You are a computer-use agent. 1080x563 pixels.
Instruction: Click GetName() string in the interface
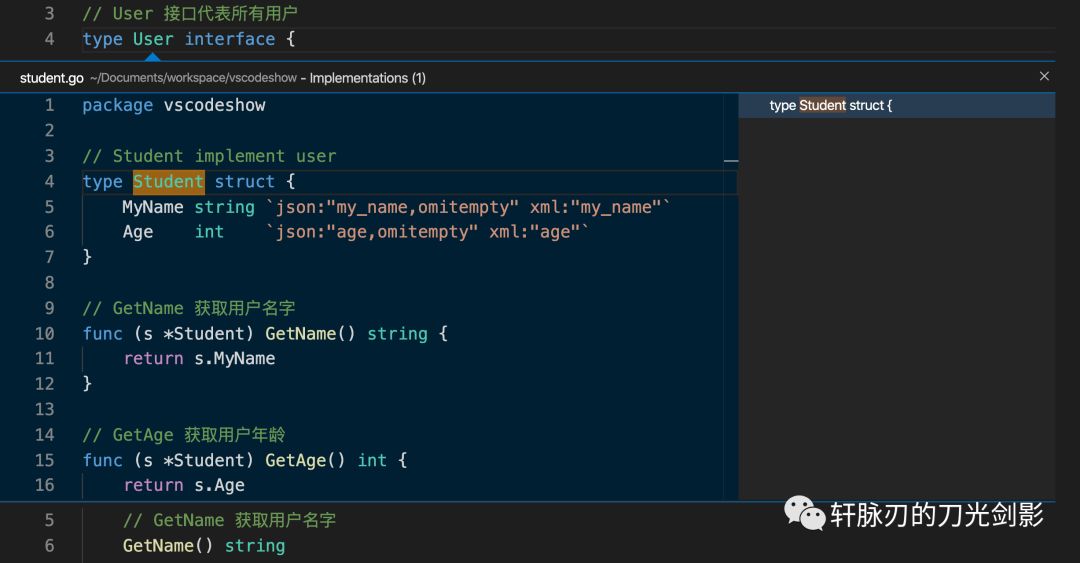click(x=204, y=546)
